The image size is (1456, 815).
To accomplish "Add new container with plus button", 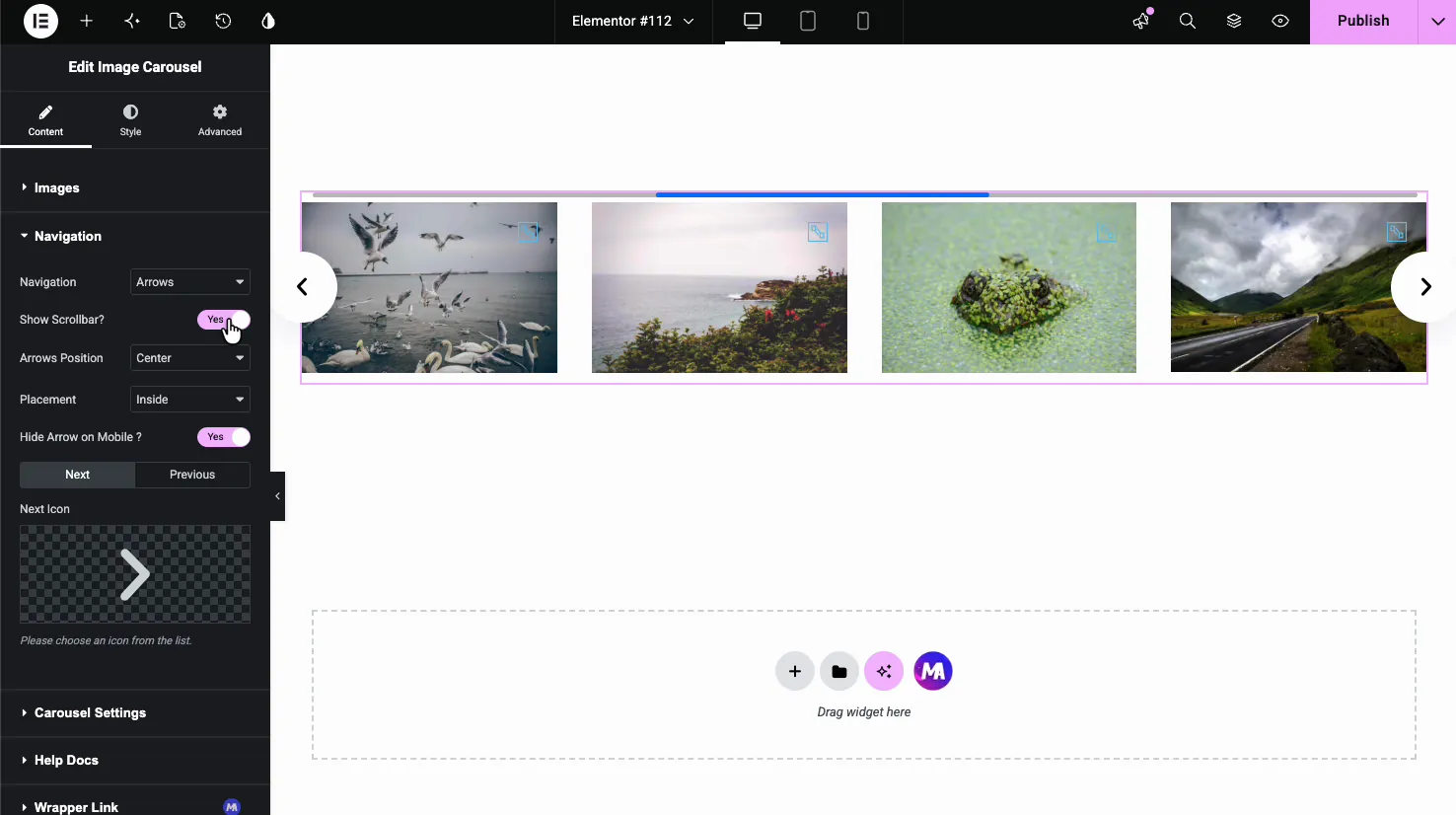I will pos(795,672).
